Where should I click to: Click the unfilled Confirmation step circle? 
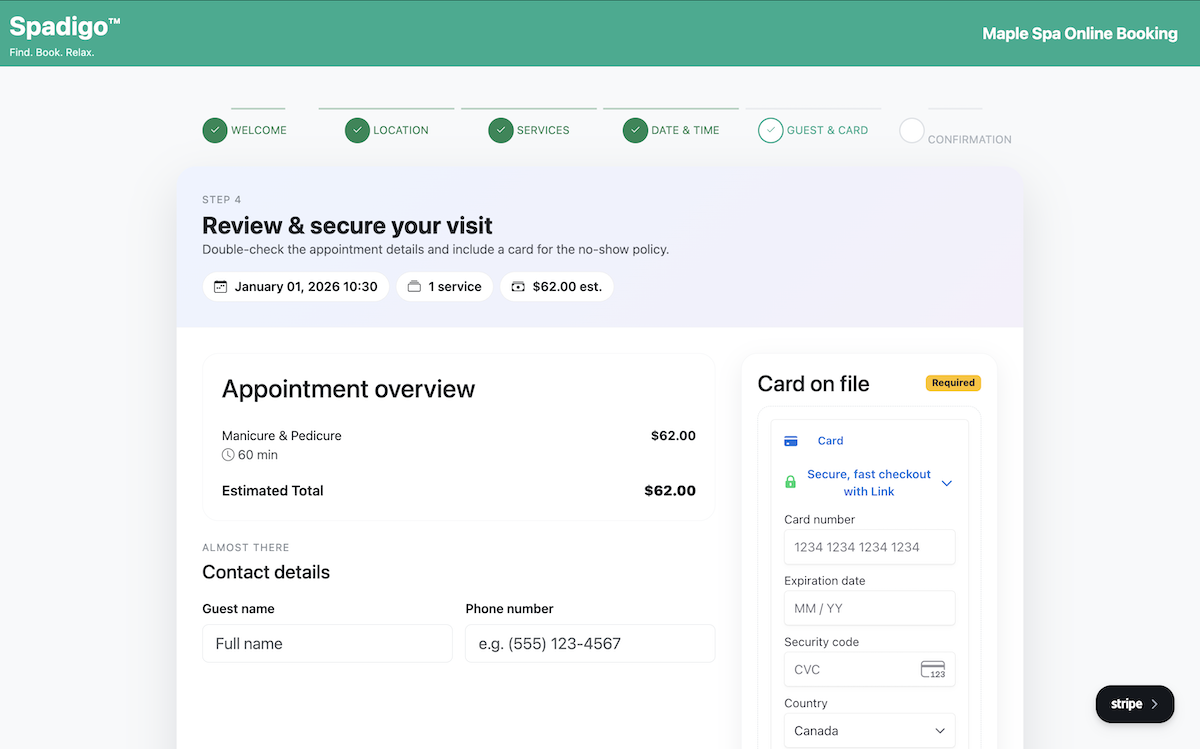click(911, 130)
